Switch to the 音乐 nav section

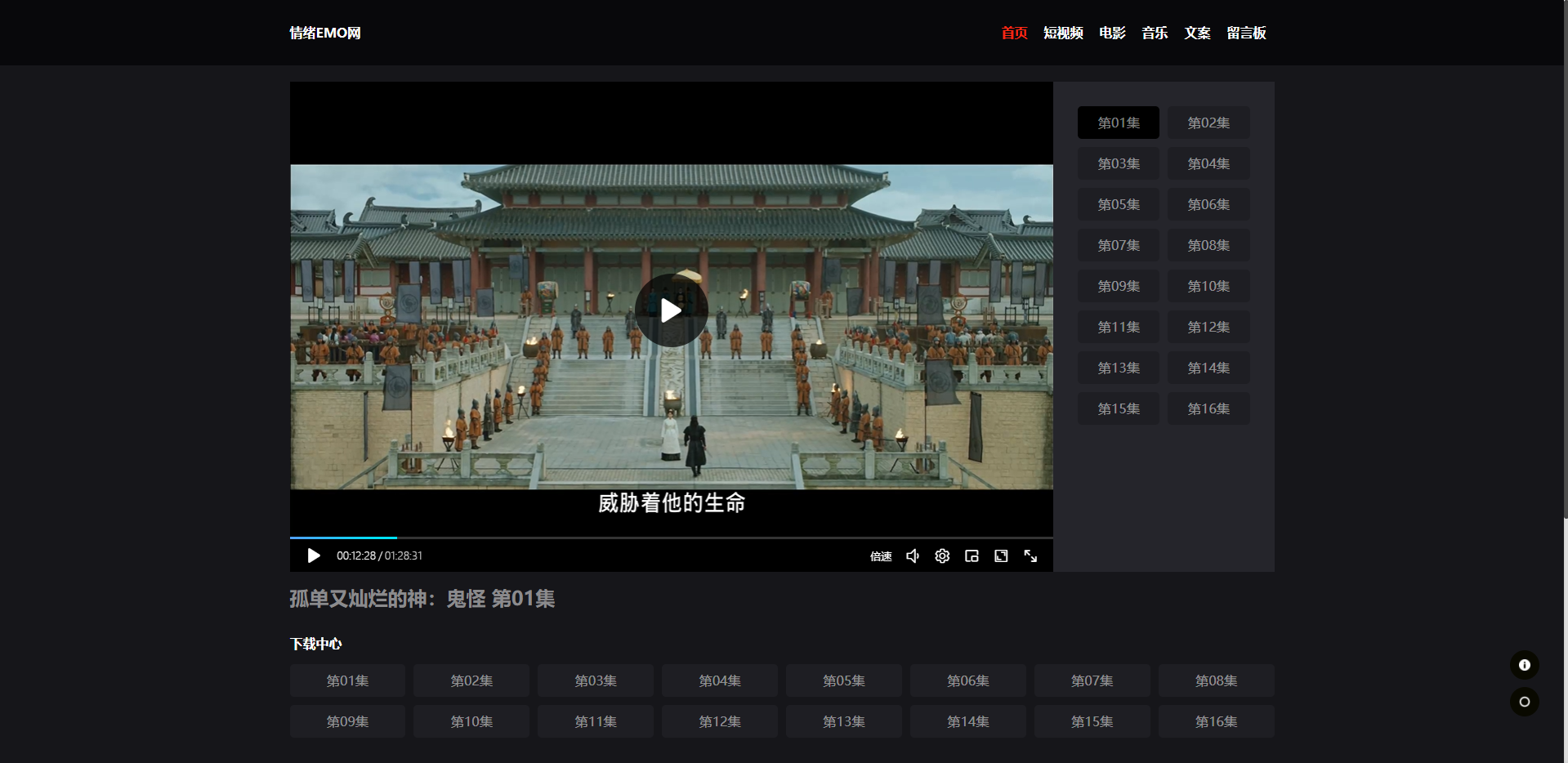coord(1155,33)
